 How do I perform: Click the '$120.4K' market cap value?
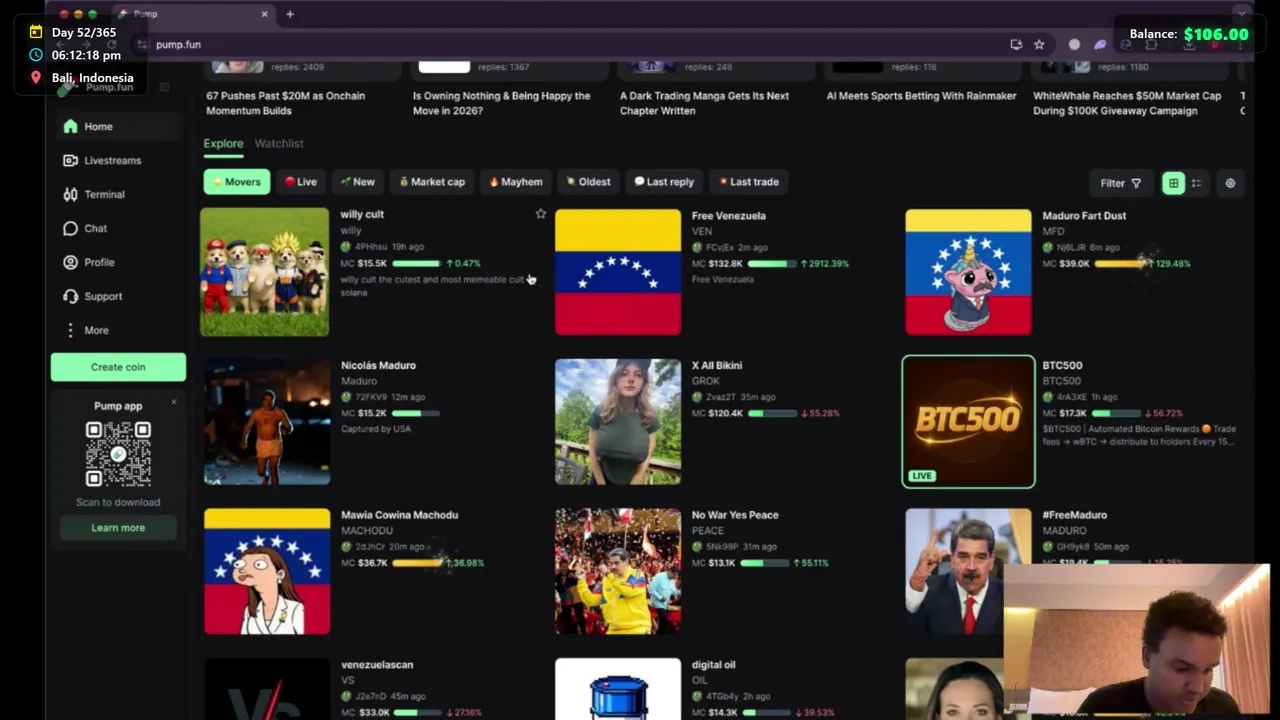(x=726, y=413)
